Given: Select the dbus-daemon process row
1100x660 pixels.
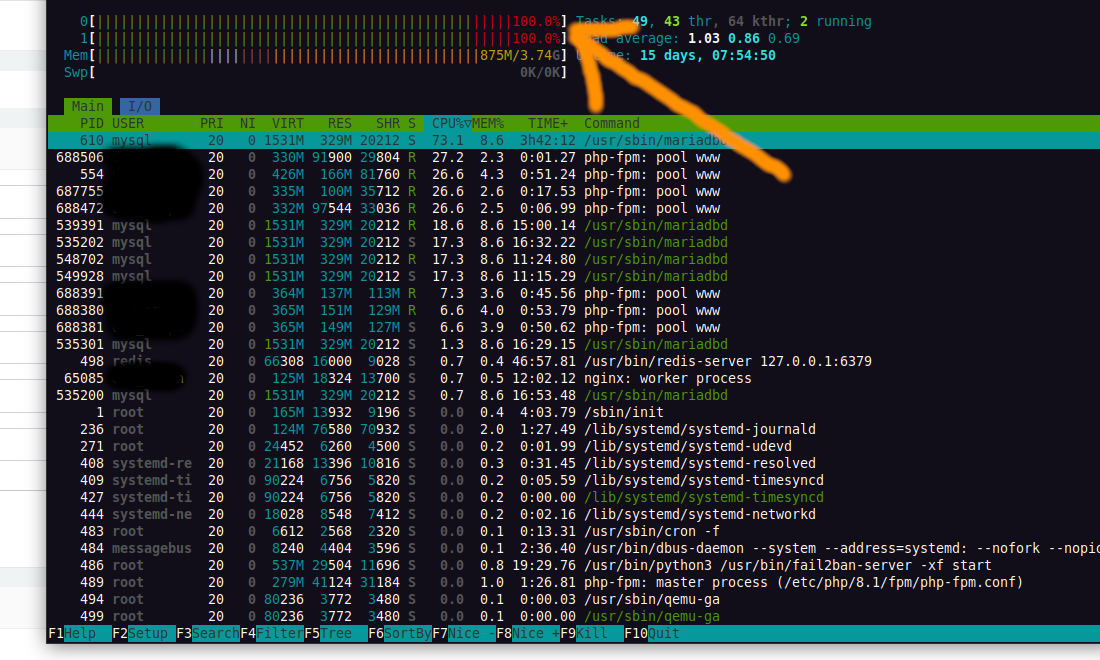Looking at the screenshot, I should pos(574,548).
